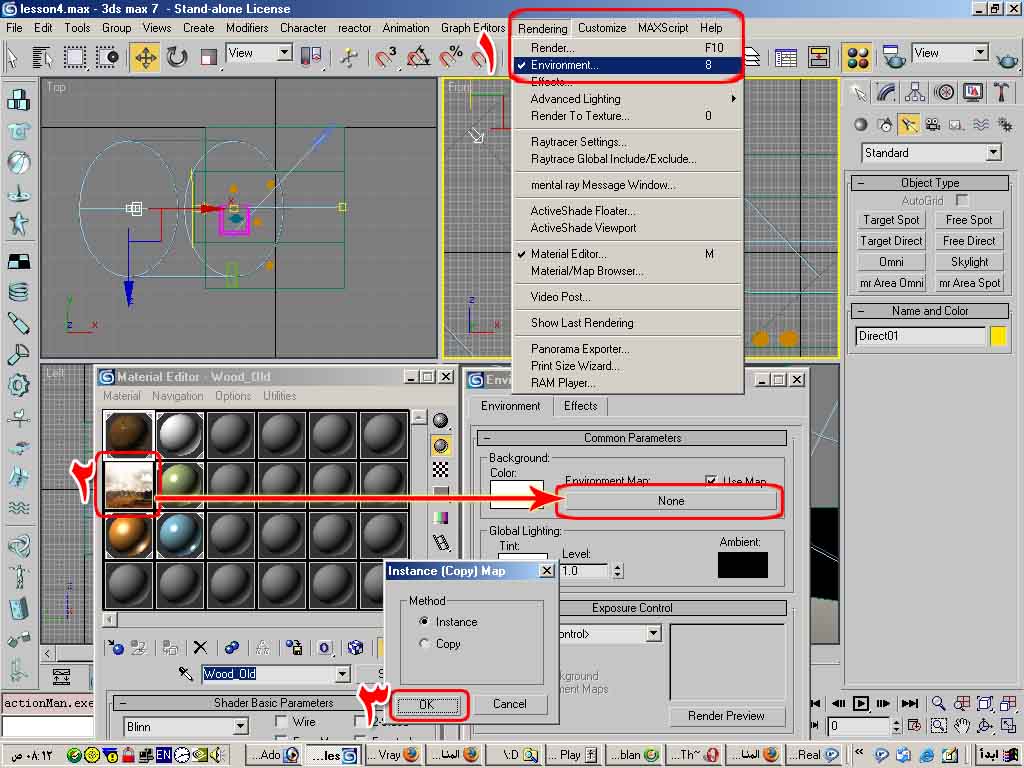The image size is (1024, 768).
Task: Click Render Preview button
Action: tap(726, 716)
